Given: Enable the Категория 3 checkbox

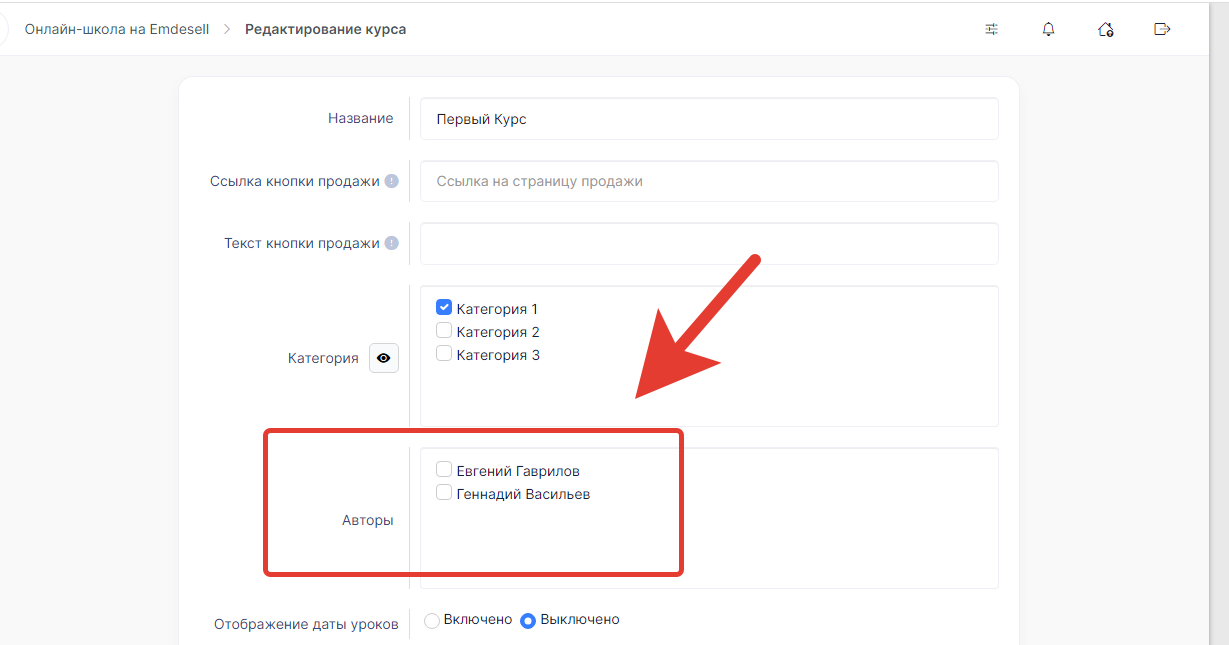Looking at the screenshot, I should (444, 354).
